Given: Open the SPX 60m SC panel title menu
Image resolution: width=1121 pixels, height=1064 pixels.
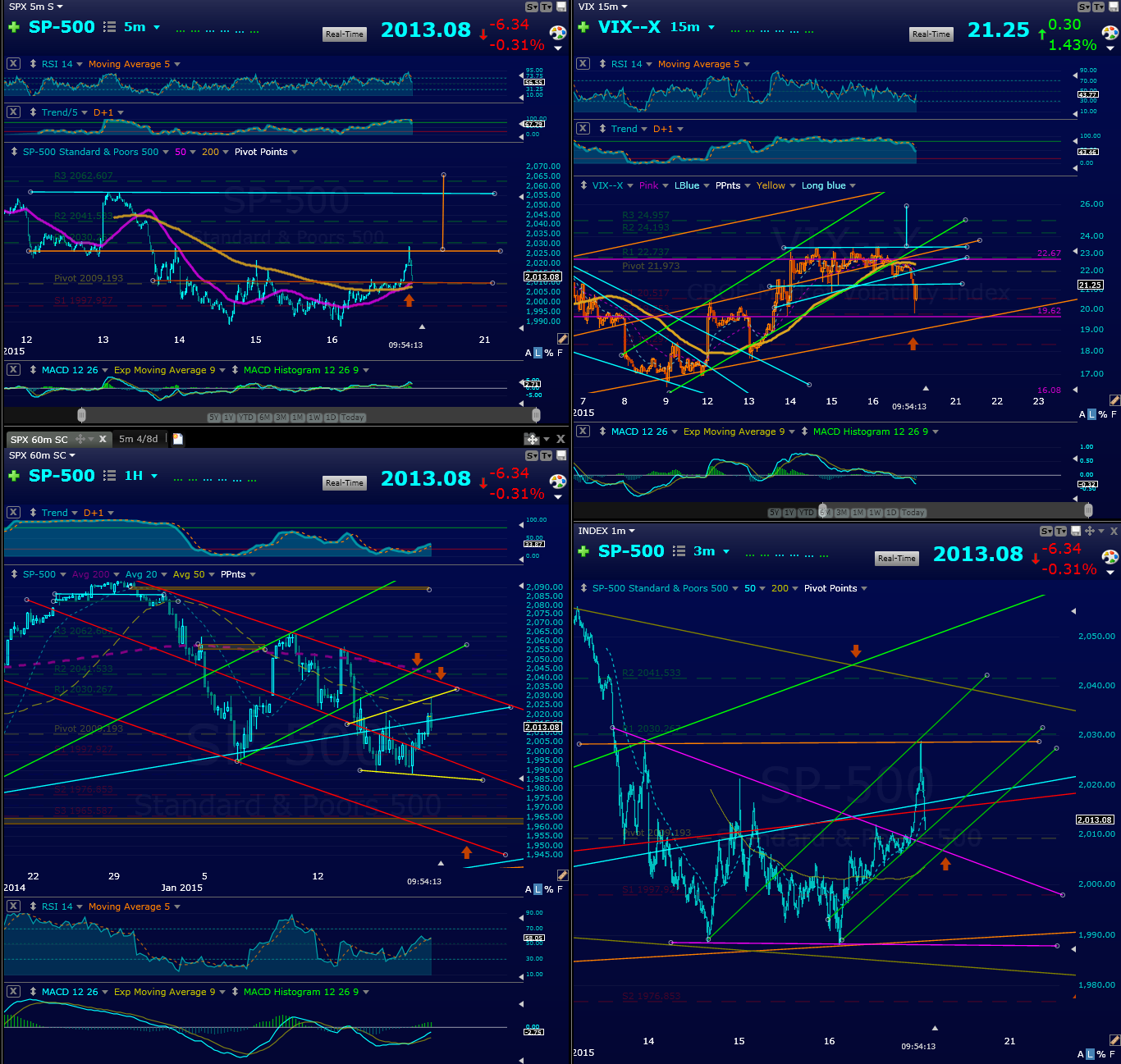Looking at the screenshot, I should [x=41, y=455].
